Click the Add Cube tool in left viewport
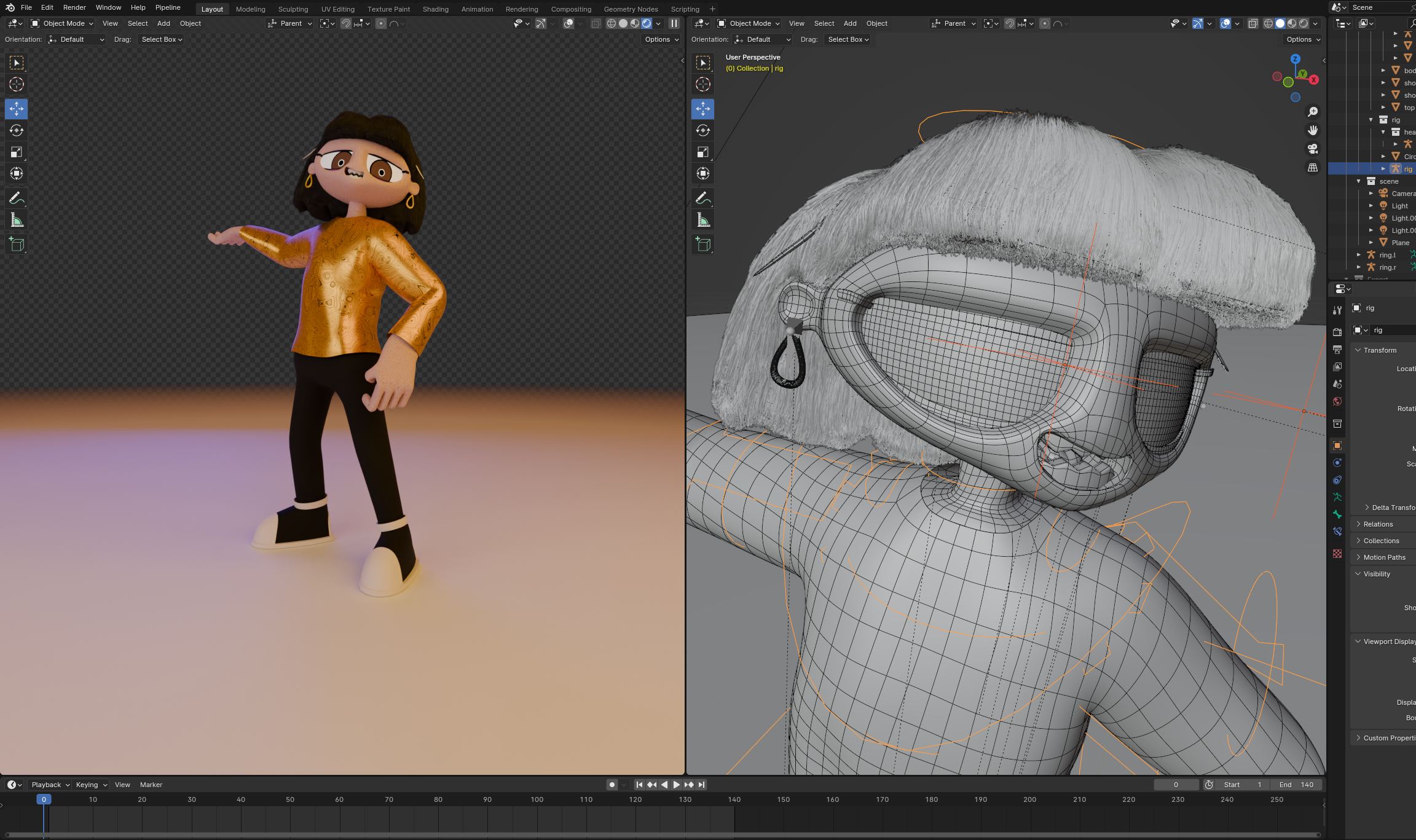 pos(17,244)
